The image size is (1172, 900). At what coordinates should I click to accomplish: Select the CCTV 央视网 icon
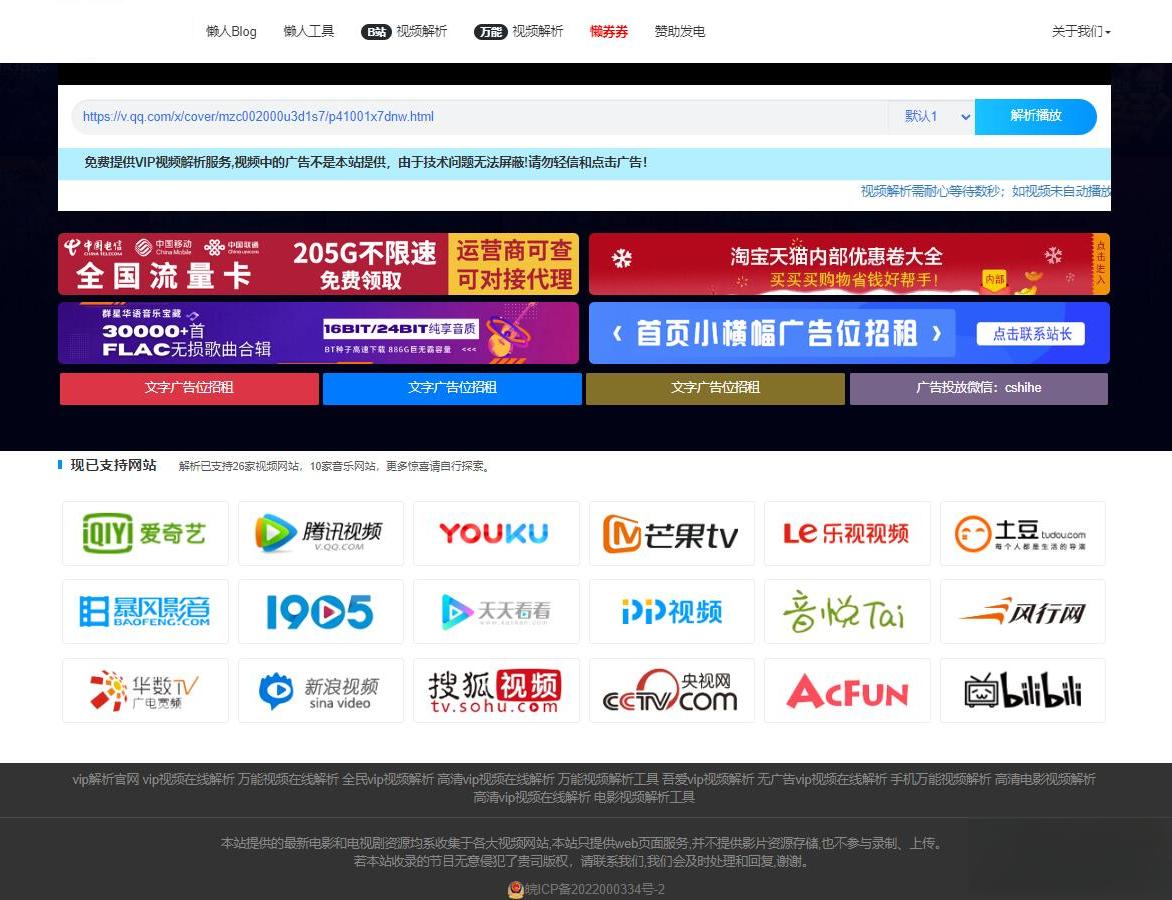pos(671,690)
